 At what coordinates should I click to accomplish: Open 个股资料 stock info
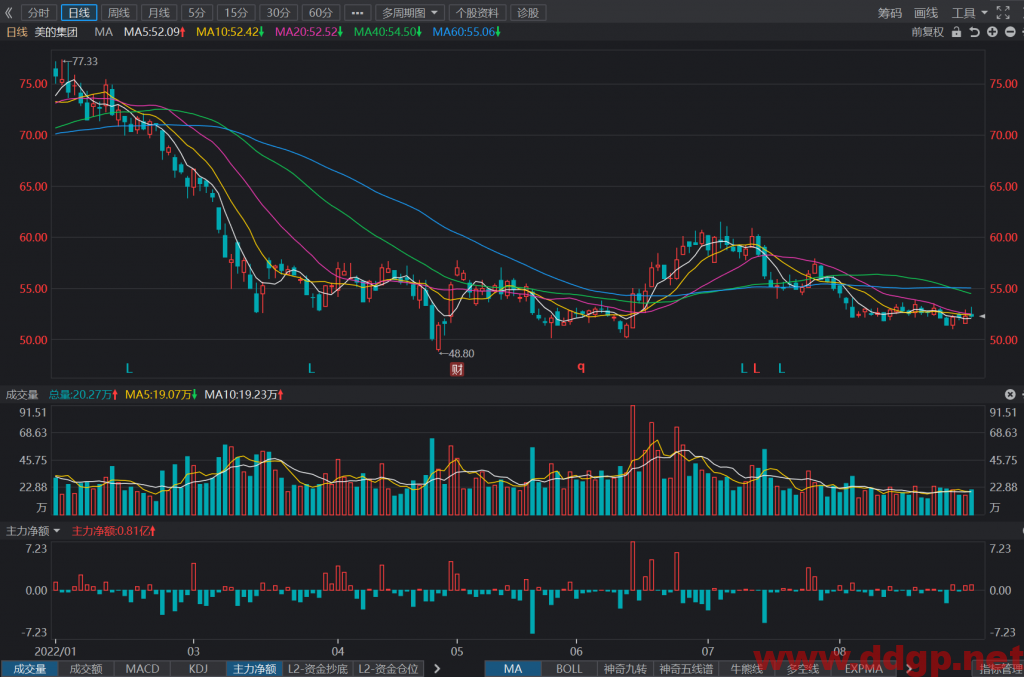tap(477, 12)
